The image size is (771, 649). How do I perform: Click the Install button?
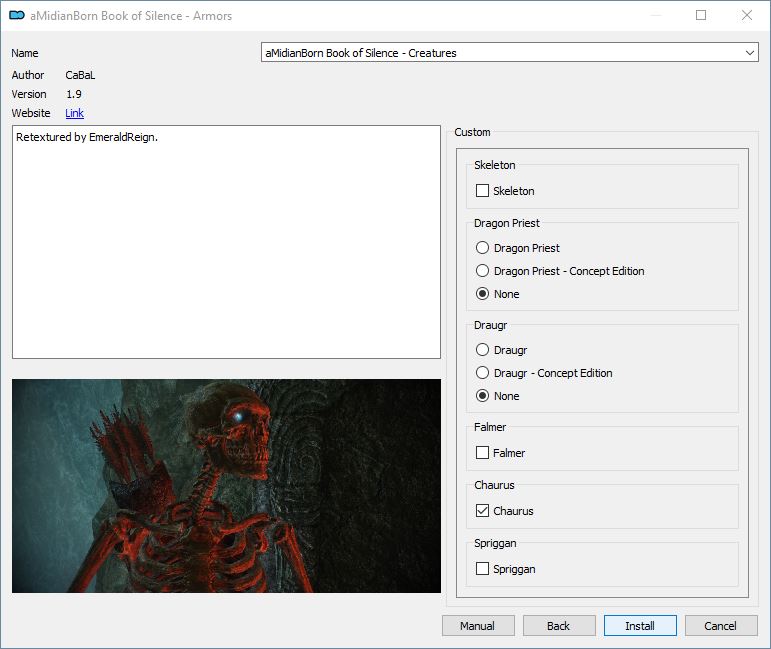point(640,625)
